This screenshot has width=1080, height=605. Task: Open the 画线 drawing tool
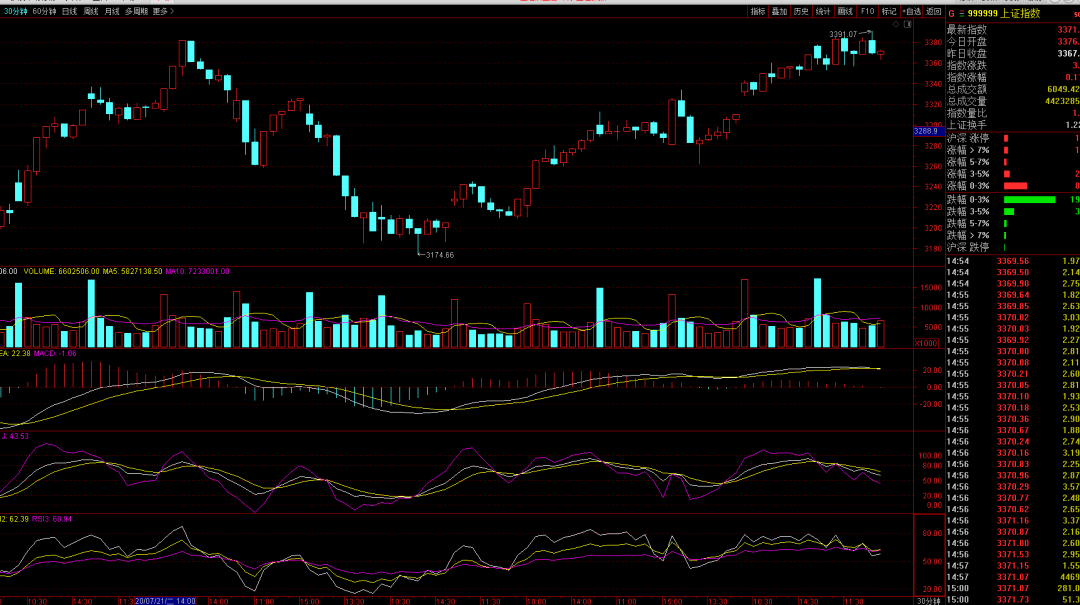pyautogui.click(x=845, y=12)
